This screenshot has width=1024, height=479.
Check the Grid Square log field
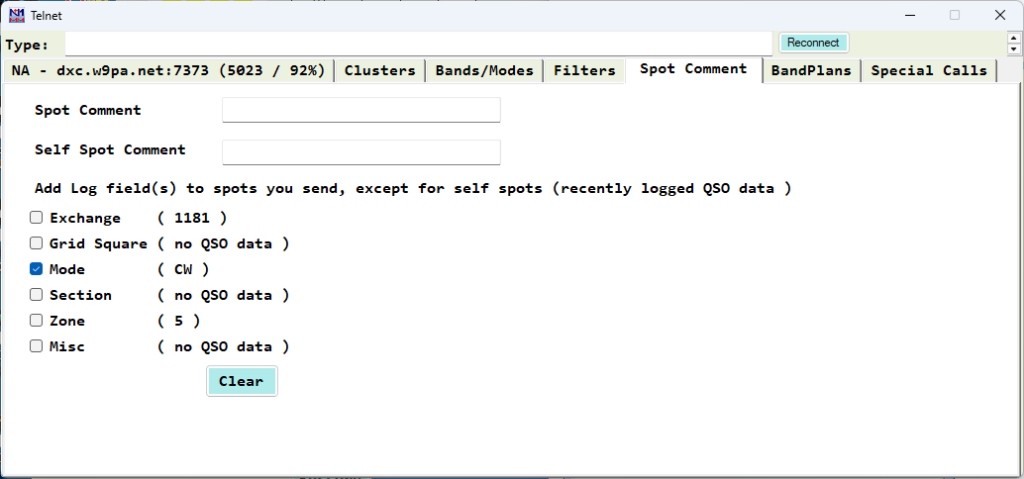[36, 244]
